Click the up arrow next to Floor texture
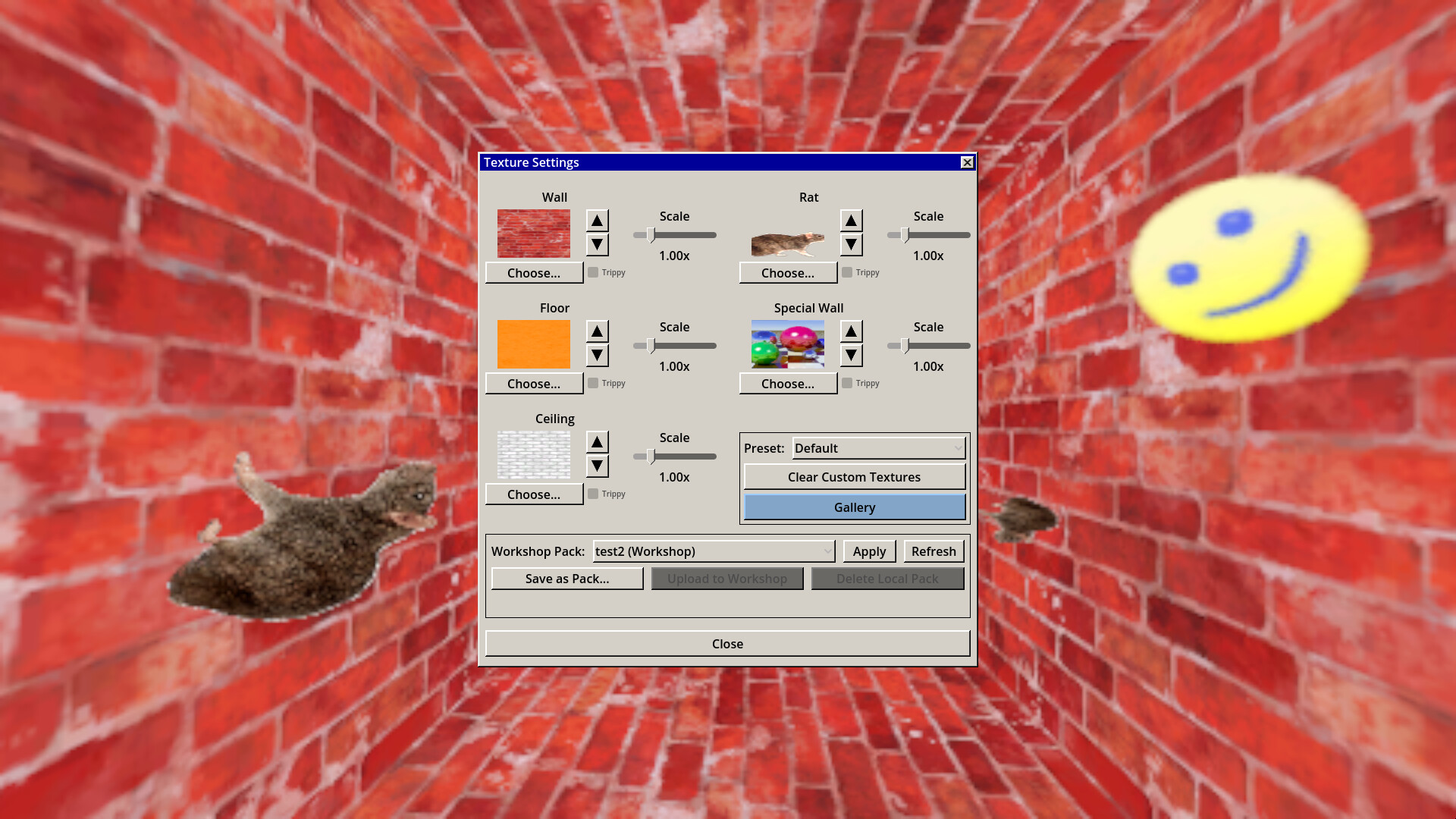1456x819 pixels. pyautogui.click(x=597, y=331)
